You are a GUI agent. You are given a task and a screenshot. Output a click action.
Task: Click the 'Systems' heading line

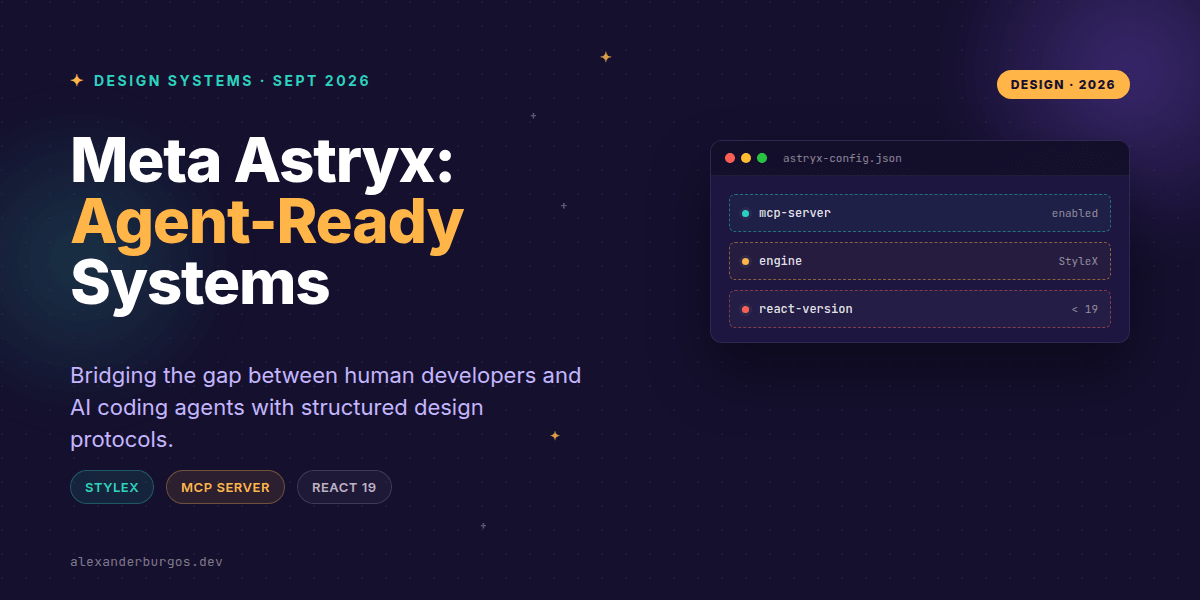(x=200, y=282)
